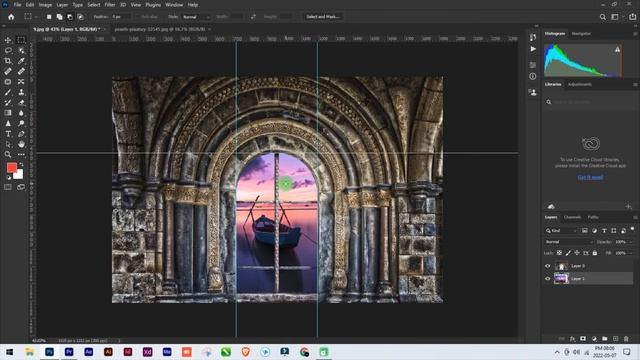Toggle Lock position icon

click(577, 253)
